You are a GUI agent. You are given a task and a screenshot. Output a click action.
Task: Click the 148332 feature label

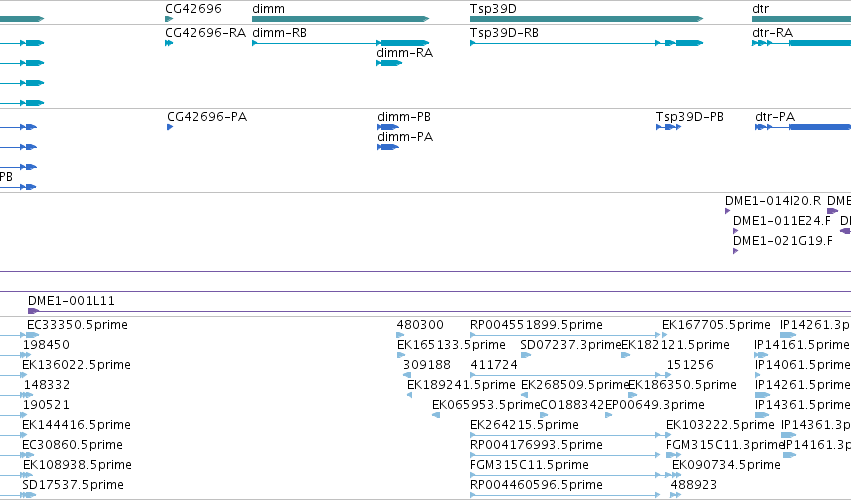pos(46,385)
